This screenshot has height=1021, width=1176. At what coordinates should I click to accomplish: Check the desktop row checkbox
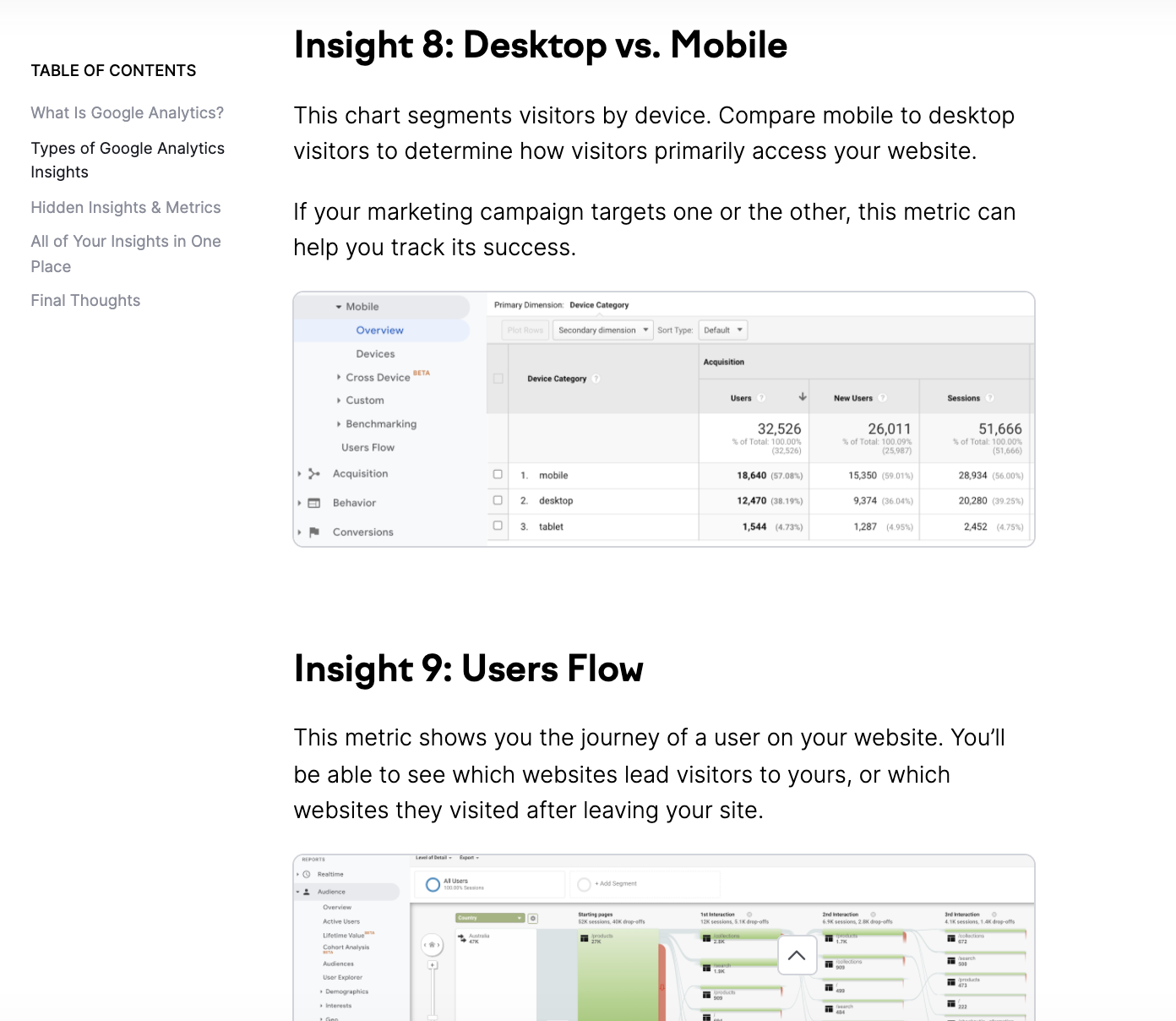coord(498,500)
